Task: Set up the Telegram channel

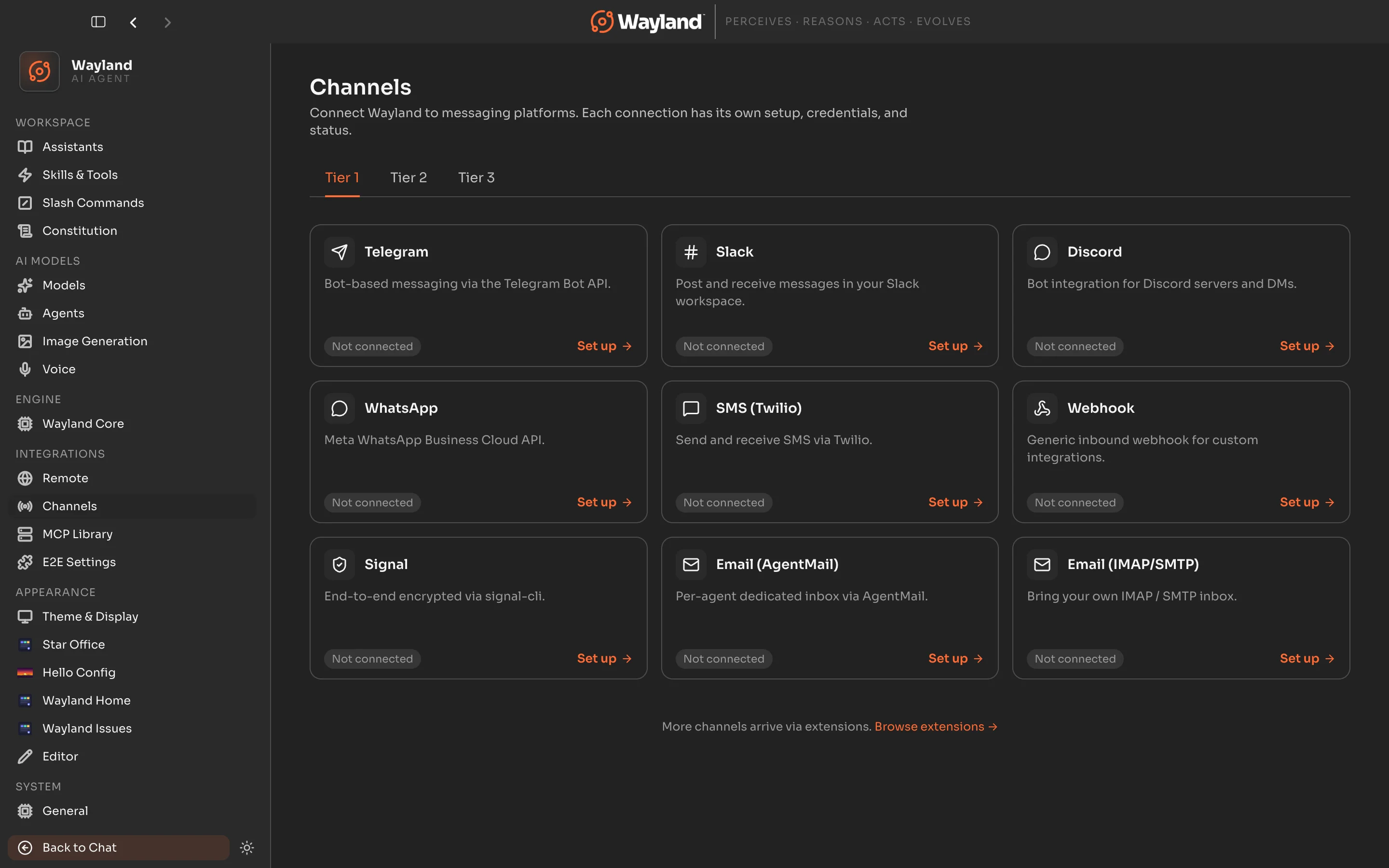Action: (x=604, y=346)
